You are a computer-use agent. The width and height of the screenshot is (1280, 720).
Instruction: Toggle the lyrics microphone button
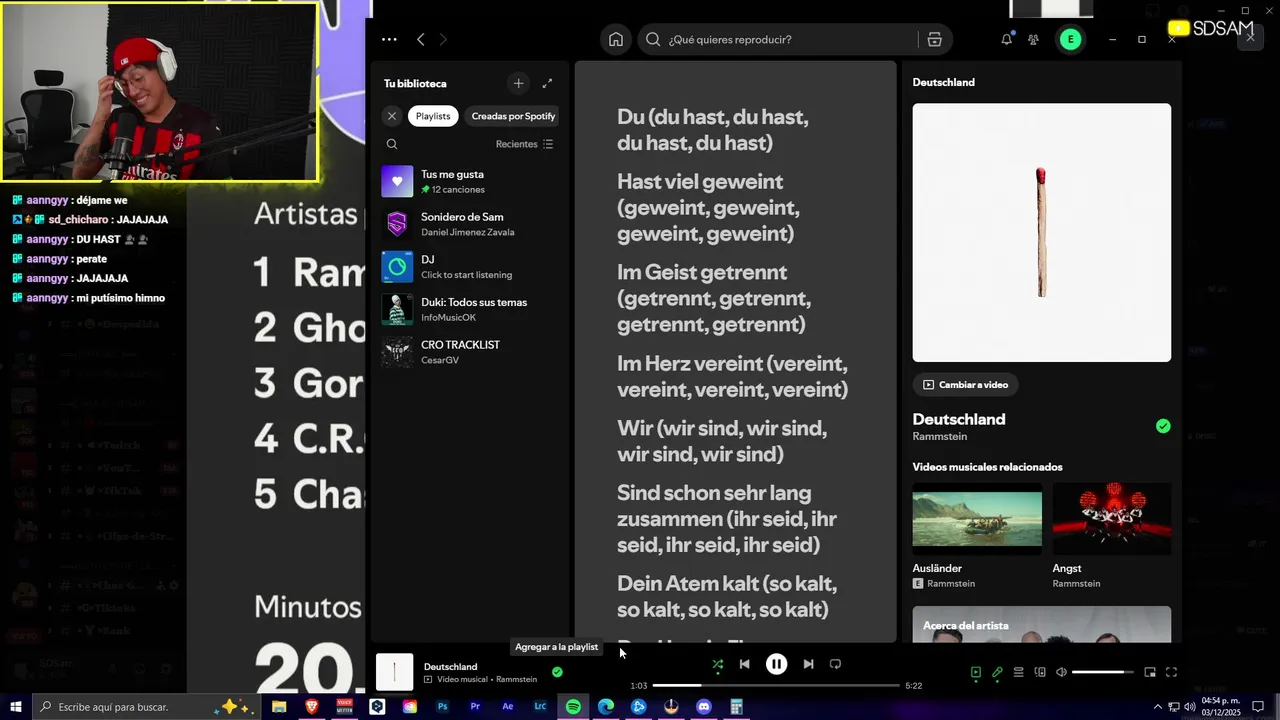997,672
